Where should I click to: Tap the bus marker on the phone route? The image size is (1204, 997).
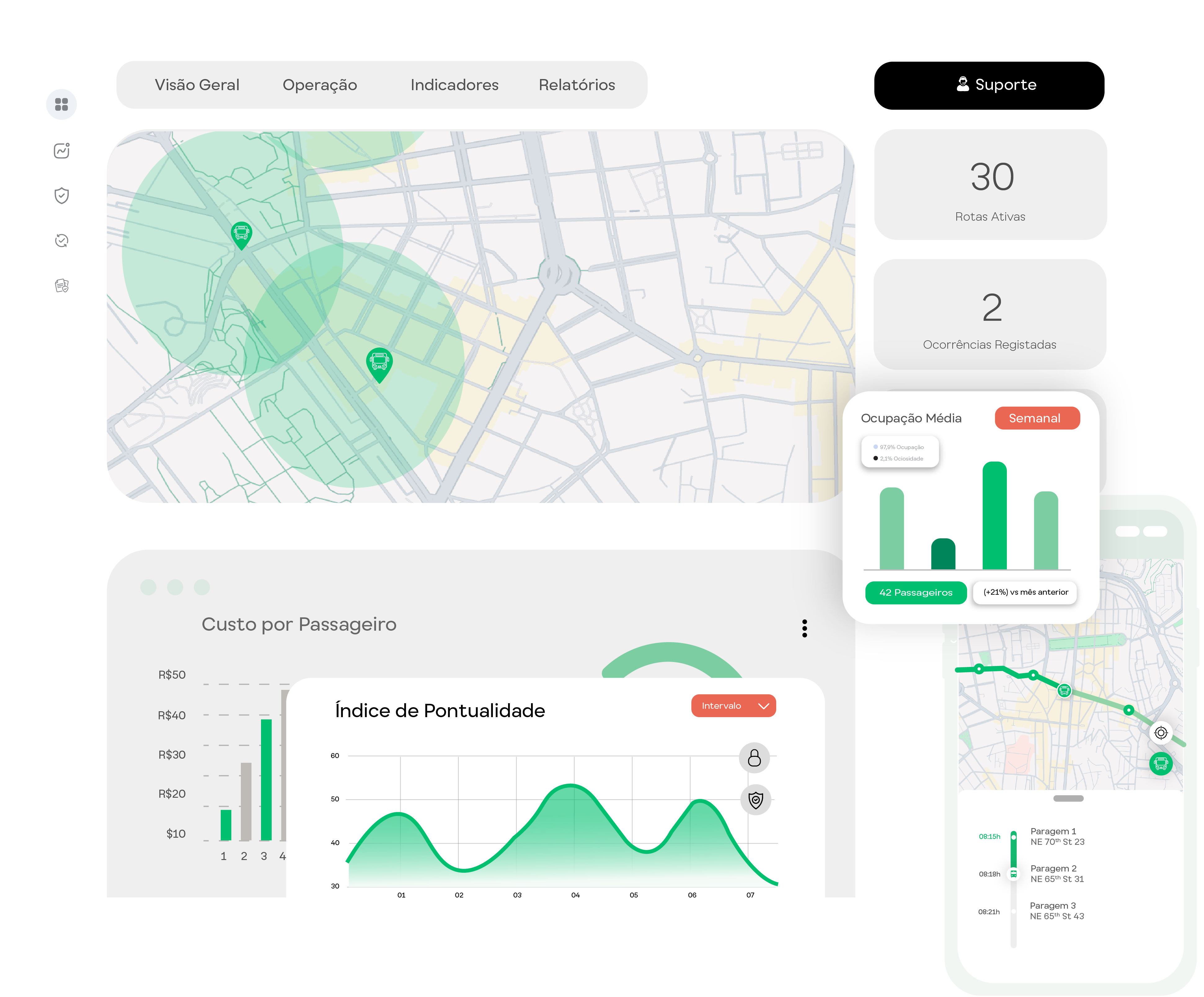click(x=1064, y=691)
